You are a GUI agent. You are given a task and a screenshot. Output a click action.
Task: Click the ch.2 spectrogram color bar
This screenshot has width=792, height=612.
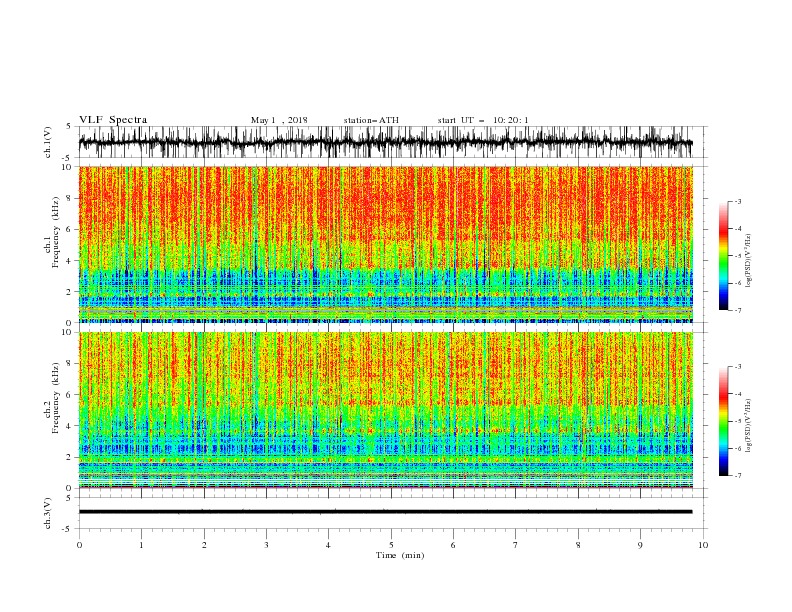tap(723, 421)
